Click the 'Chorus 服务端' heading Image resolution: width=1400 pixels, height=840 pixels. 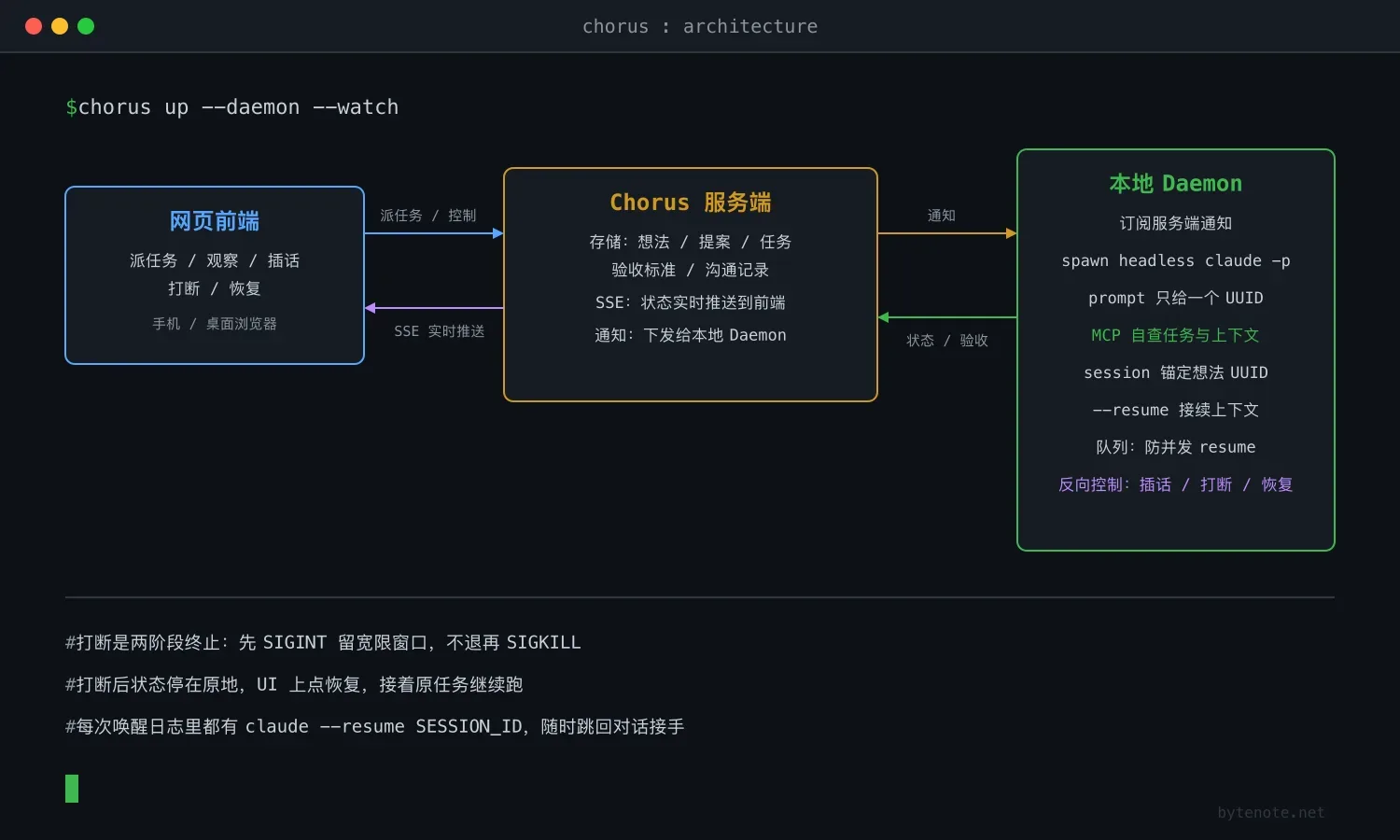[x=691, y=203]
